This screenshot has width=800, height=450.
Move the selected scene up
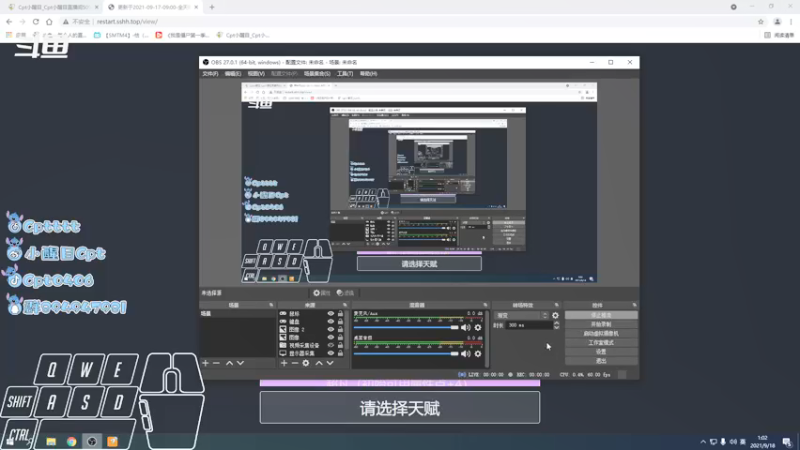229,363
